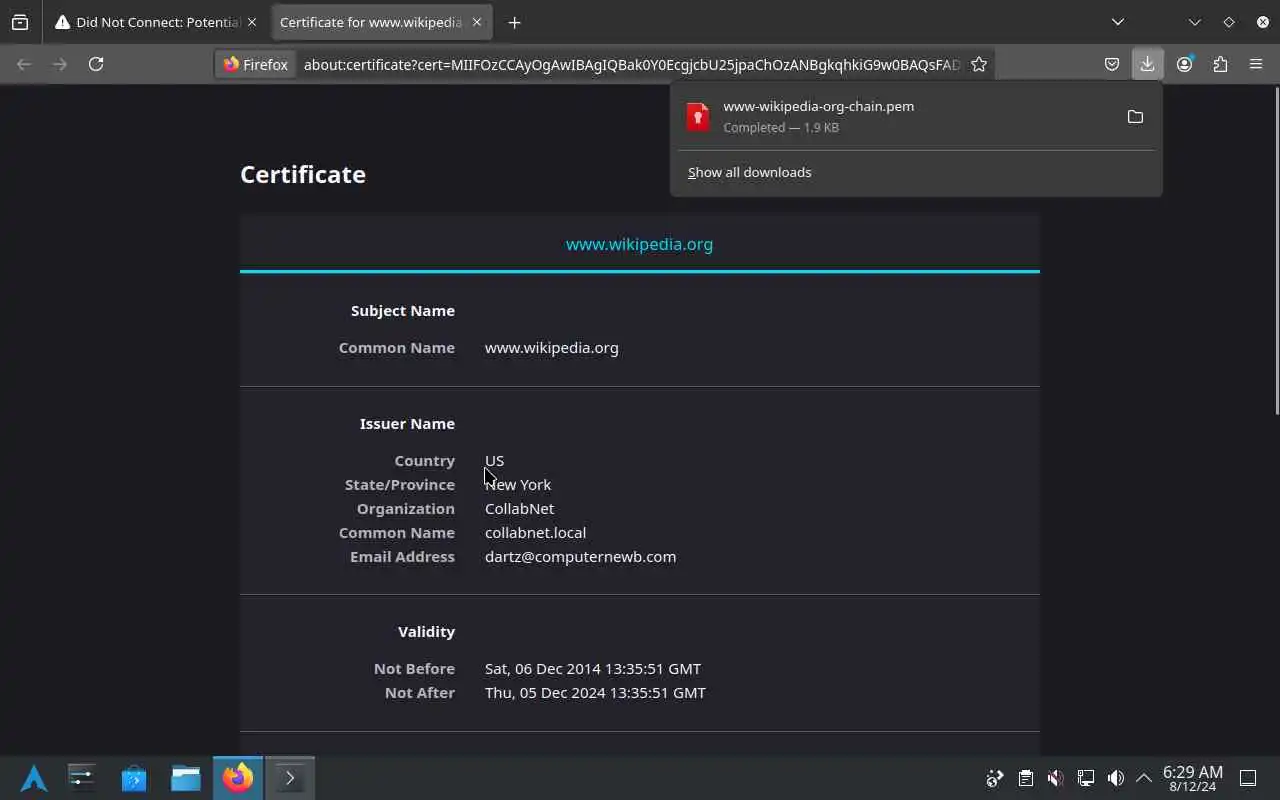Viewport: 1280px width, 800px height.
Task: Open the Konsole terminal from taskbar
Action: [290, 778]
